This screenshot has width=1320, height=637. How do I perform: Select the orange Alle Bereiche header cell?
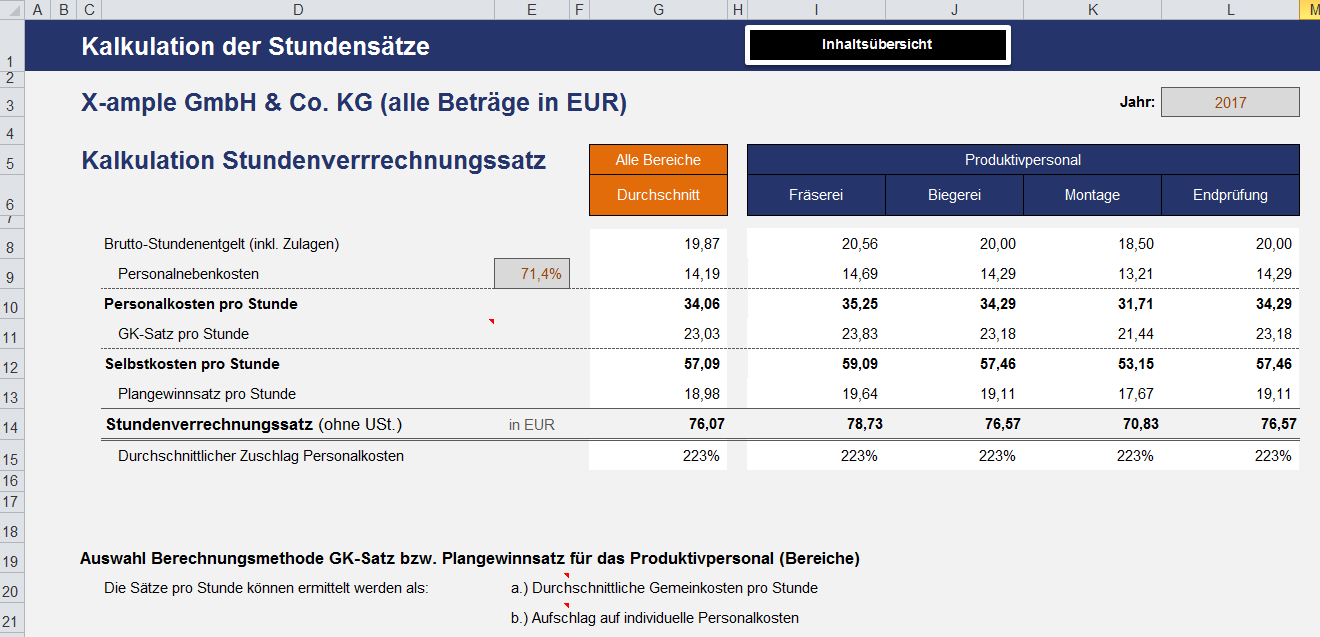[658, 158]
